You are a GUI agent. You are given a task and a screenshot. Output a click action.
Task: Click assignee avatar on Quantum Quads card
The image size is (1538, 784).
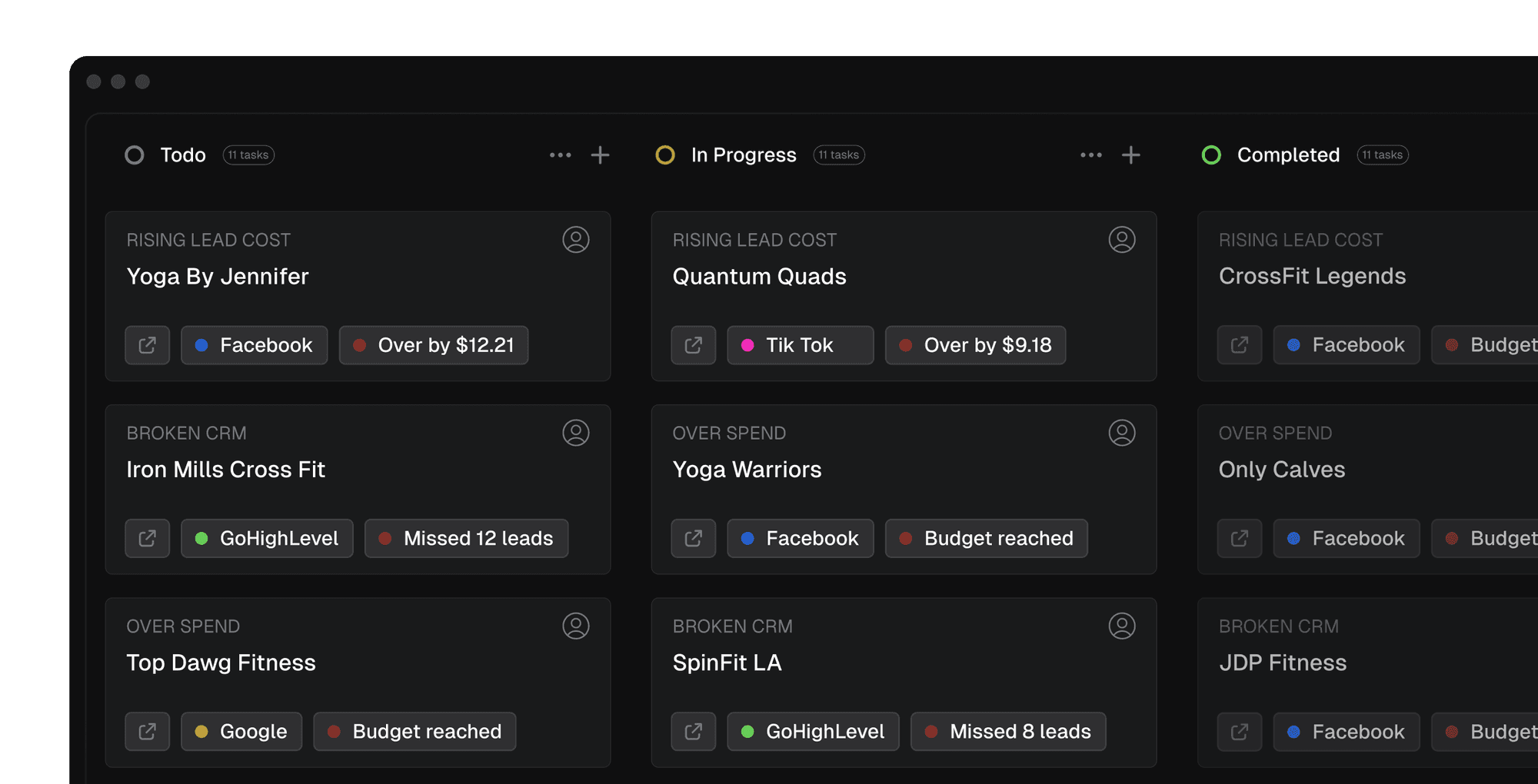[1122, 240]
